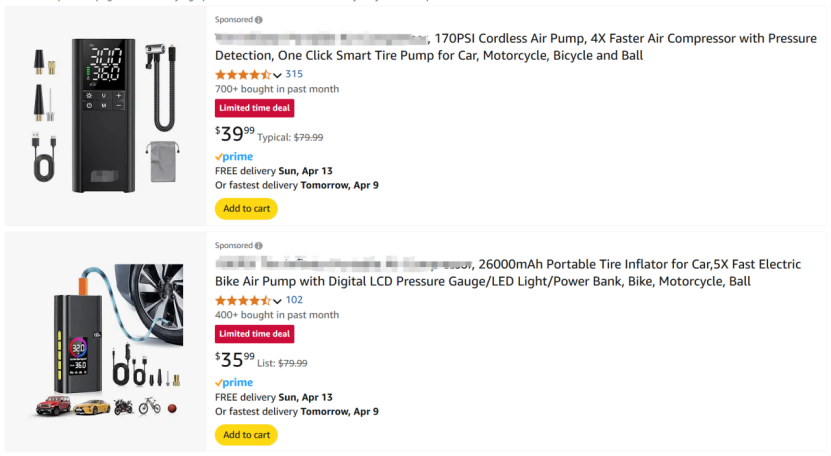Click Limited time deal badge on first product

click(x=254, y=108)
